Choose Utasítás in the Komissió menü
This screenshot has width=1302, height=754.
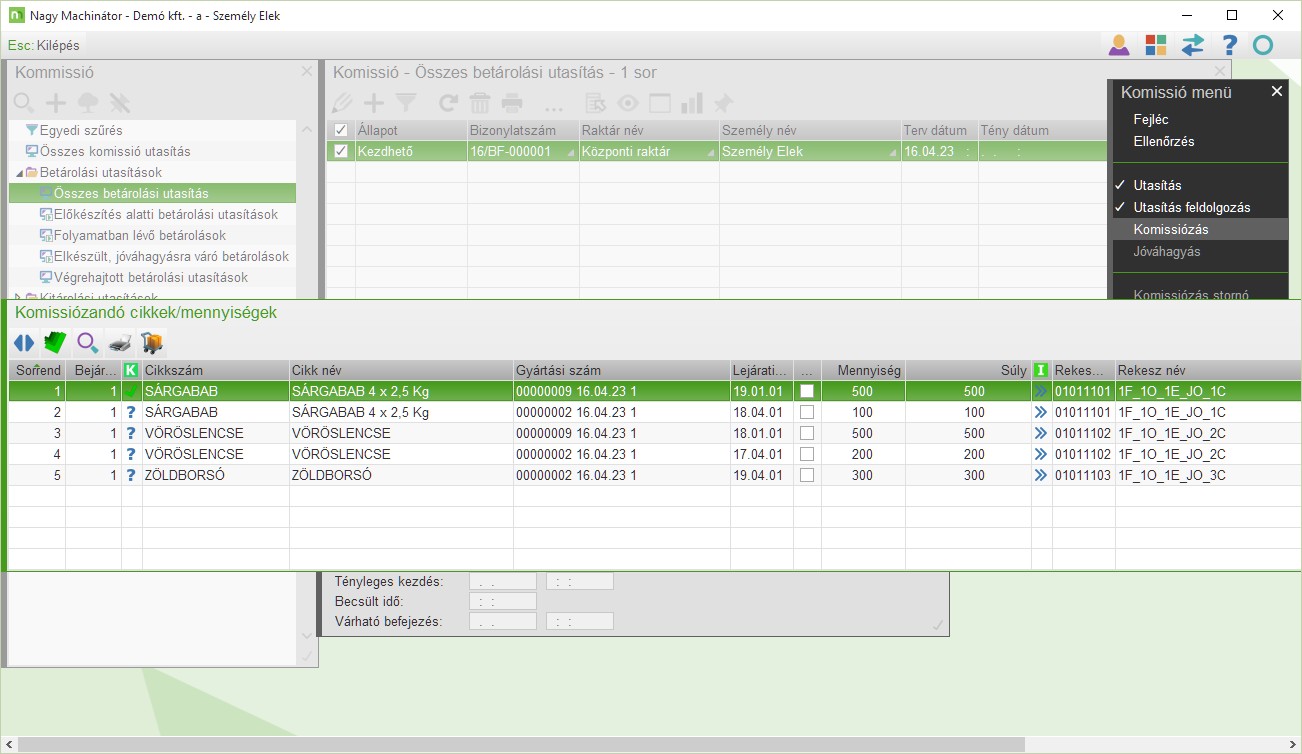coord(1158,185)
